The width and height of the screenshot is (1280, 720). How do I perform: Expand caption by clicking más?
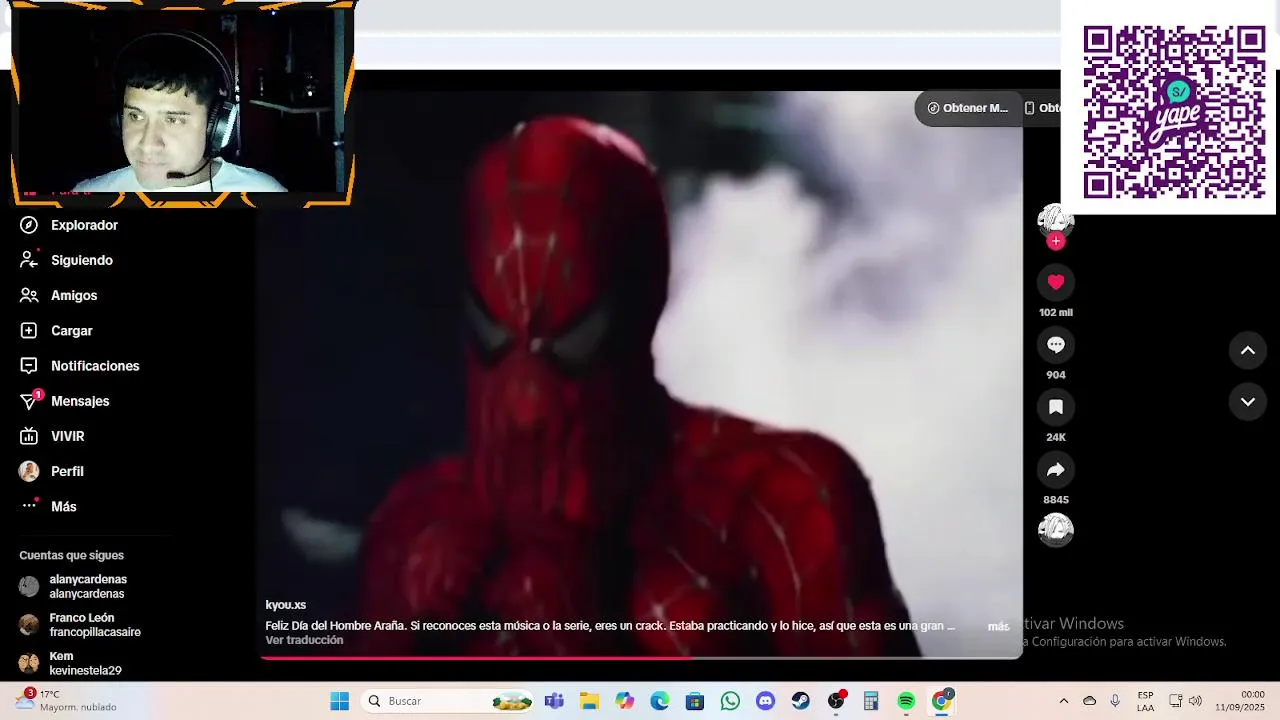click(x=998, y=627)
